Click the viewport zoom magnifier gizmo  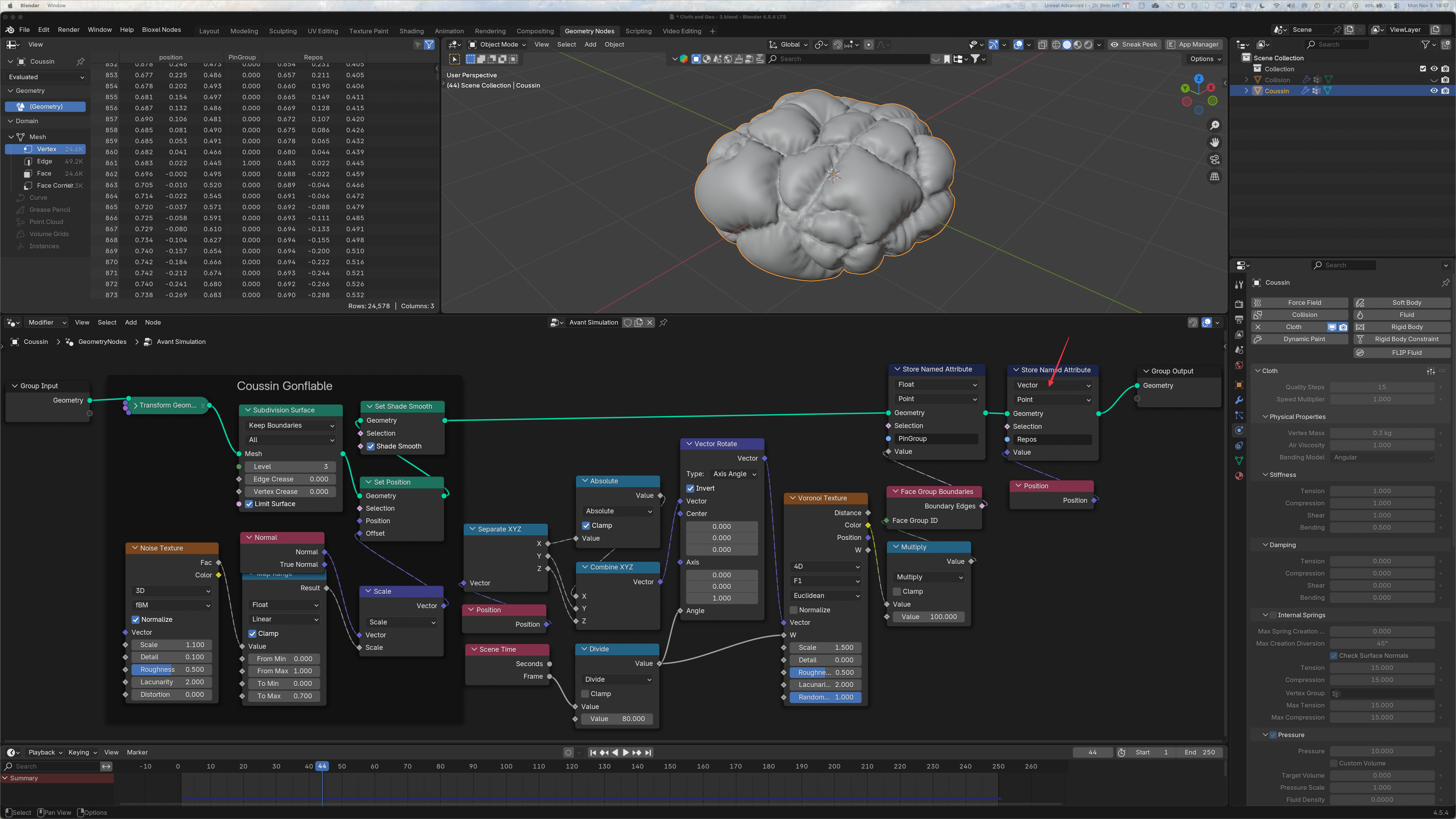(1214, 126)
